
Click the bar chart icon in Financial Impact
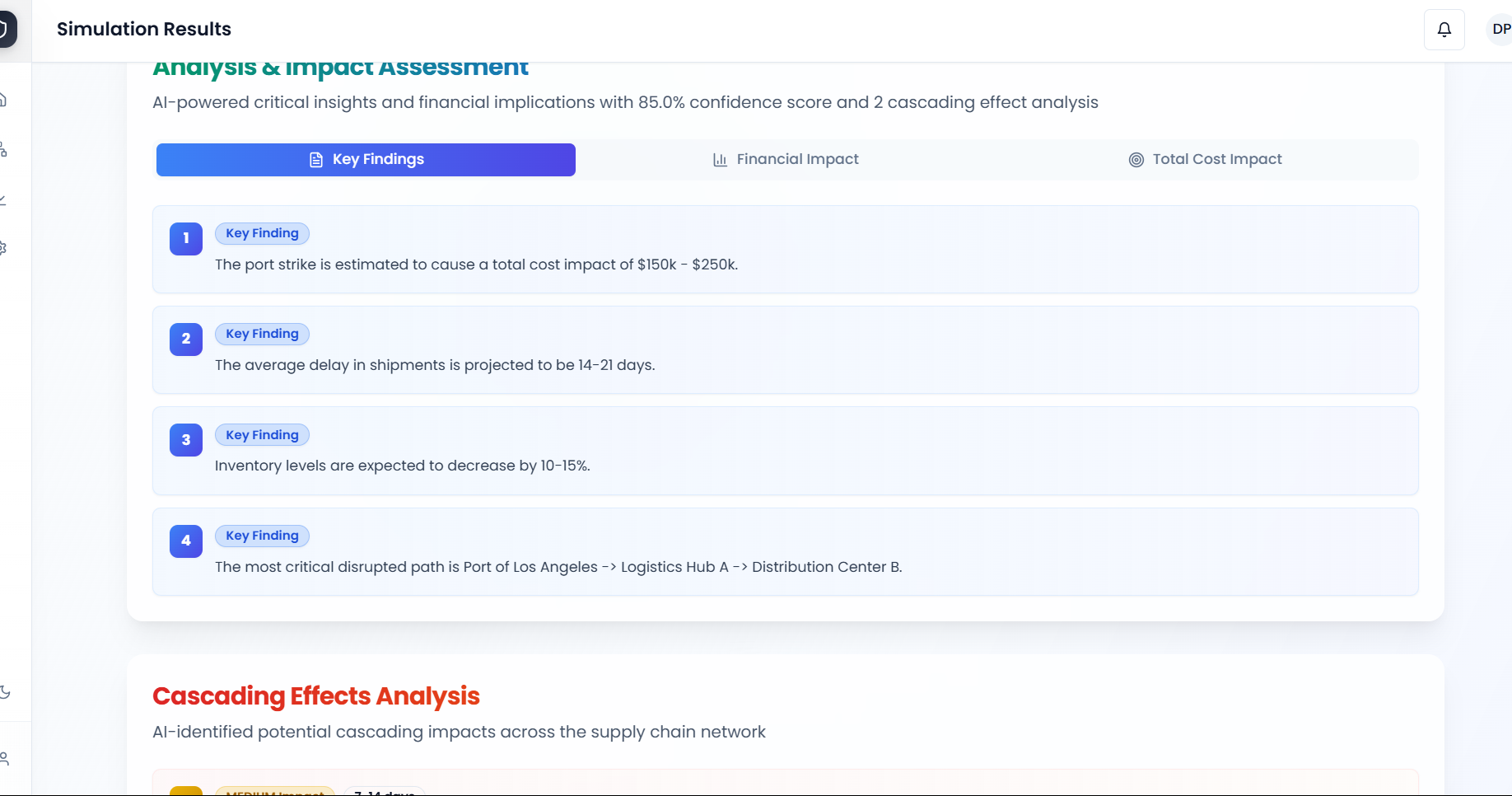[720, 160]
